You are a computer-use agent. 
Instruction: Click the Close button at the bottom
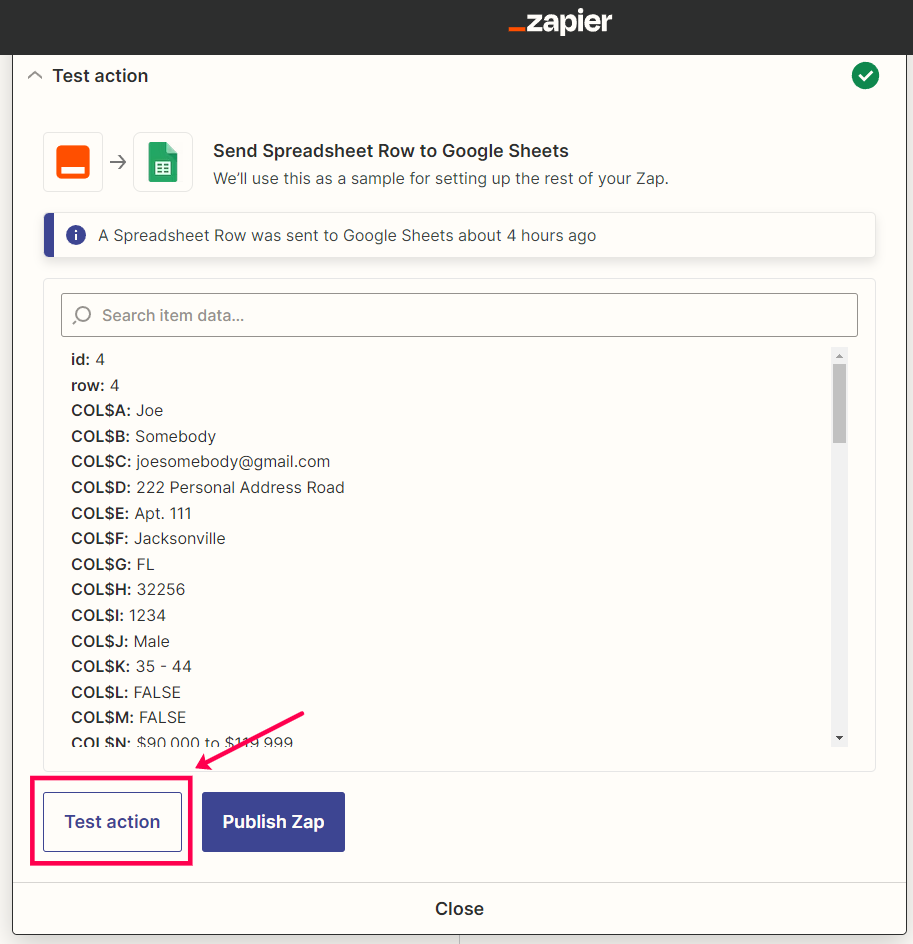[x=459, y=908]
